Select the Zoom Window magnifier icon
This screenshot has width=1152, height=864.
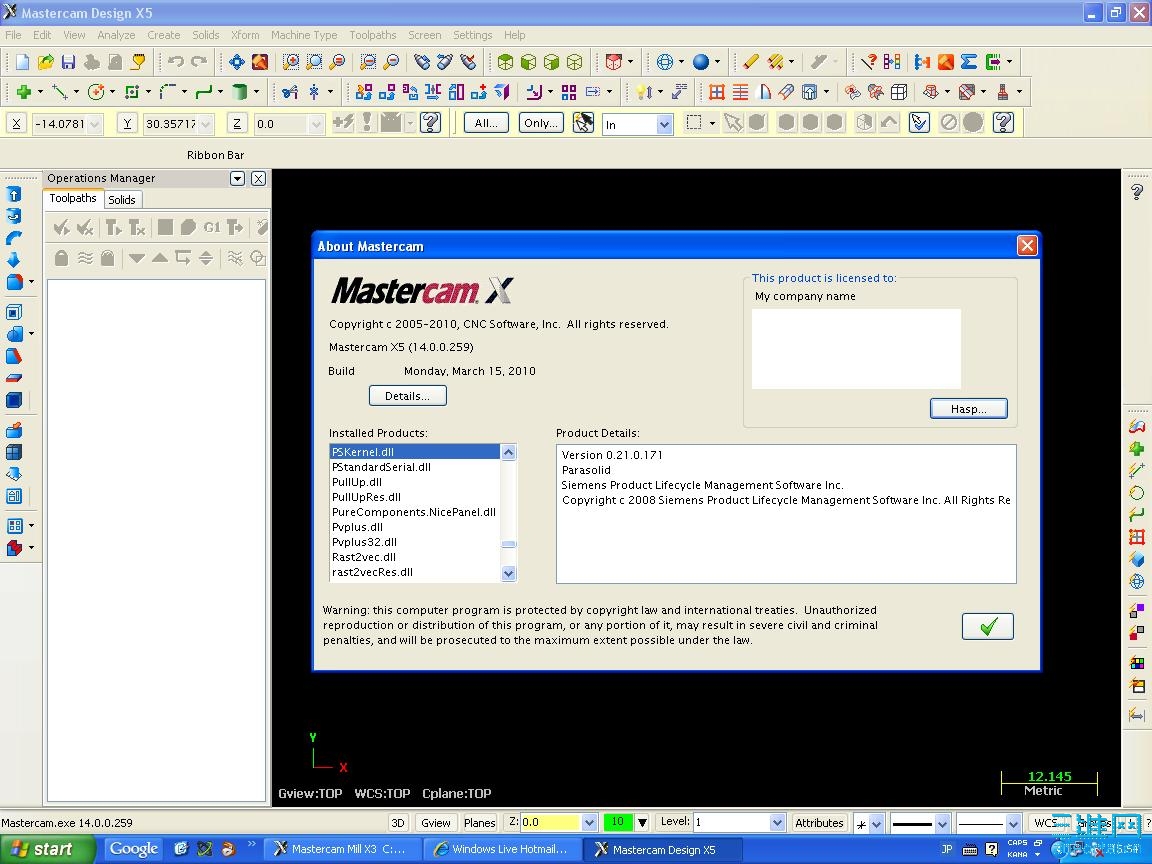[x=291, y=62]
